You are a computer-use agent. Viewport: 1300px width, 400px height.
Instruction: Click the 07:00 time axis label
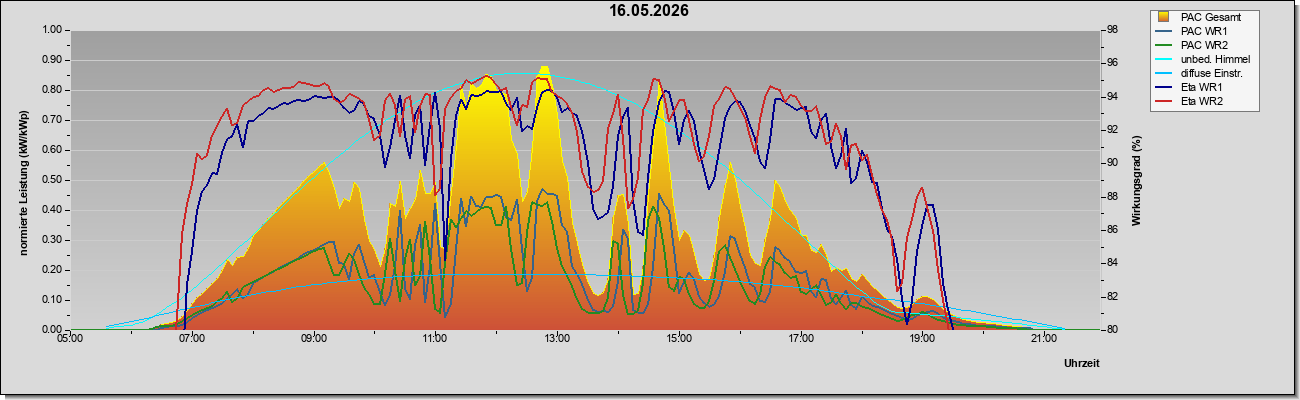pyautogui.click(x=192, y=340)
